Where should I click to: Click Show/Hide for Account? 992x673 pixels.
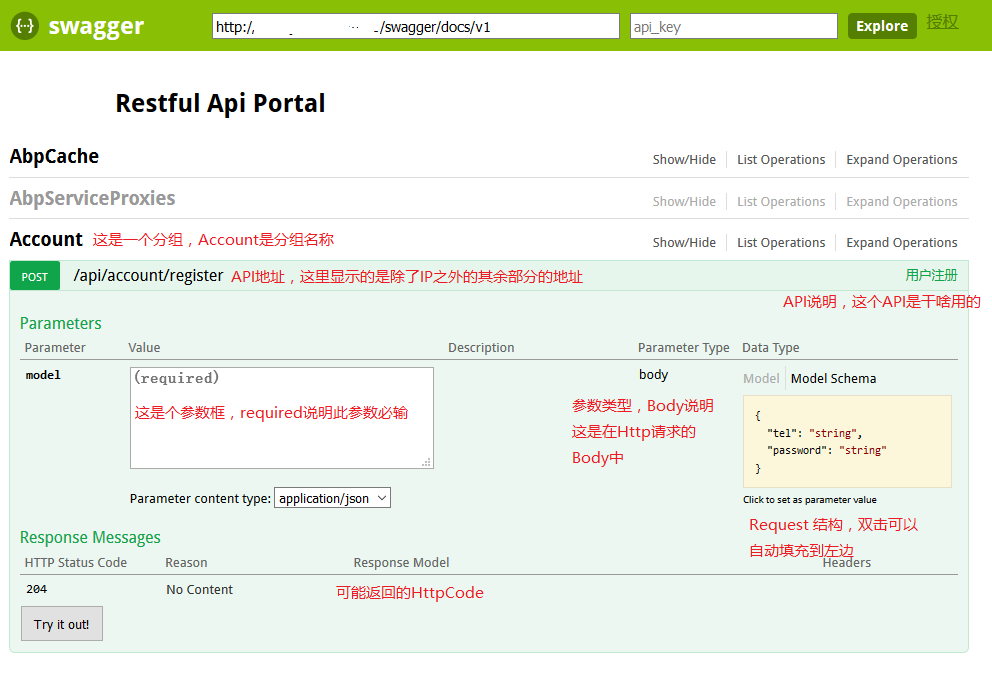pos(684,242)
